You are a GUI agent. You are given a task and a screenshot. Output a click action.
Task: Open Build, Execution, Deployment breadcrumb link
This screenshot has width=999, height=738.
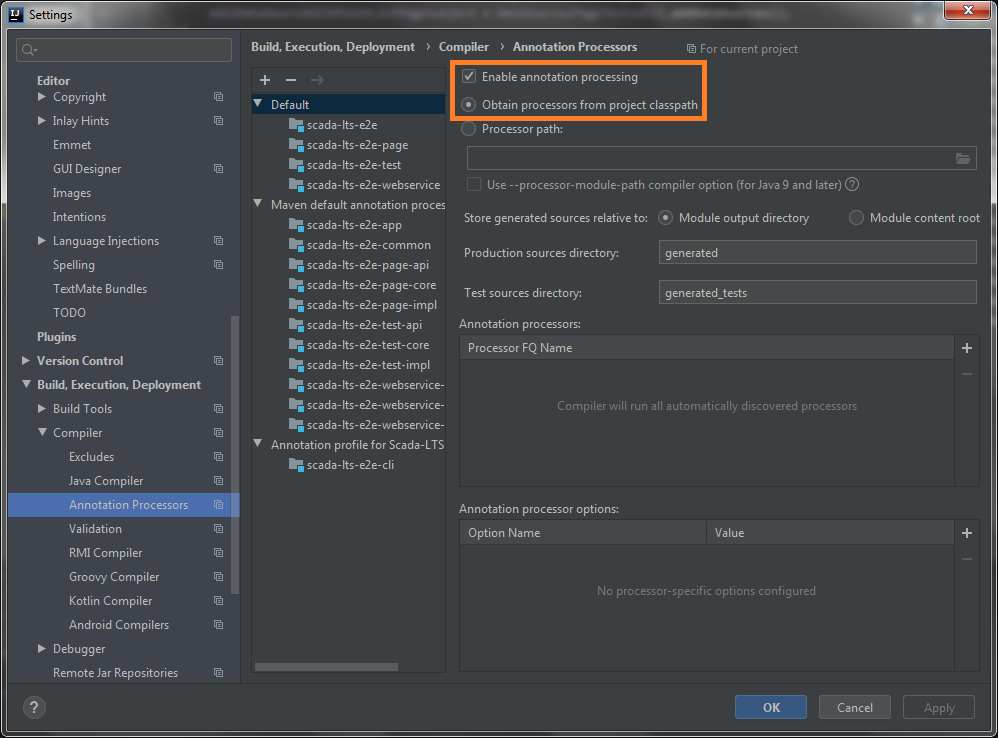335,46
